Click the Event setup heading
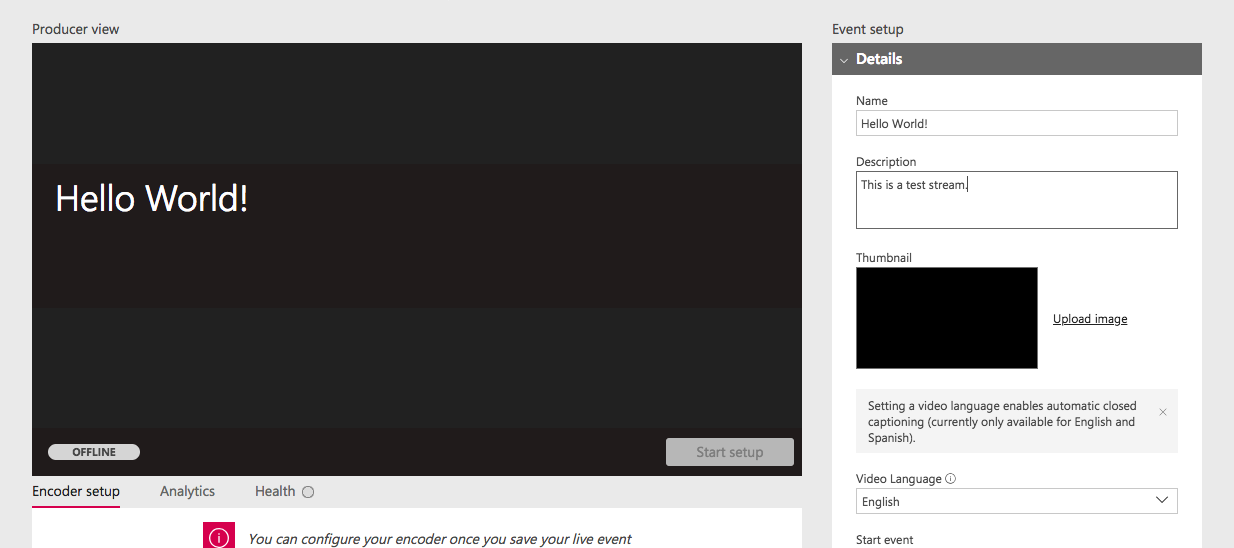The width and height of the screenshot is (1234, 548). click(x=868, y=29)
